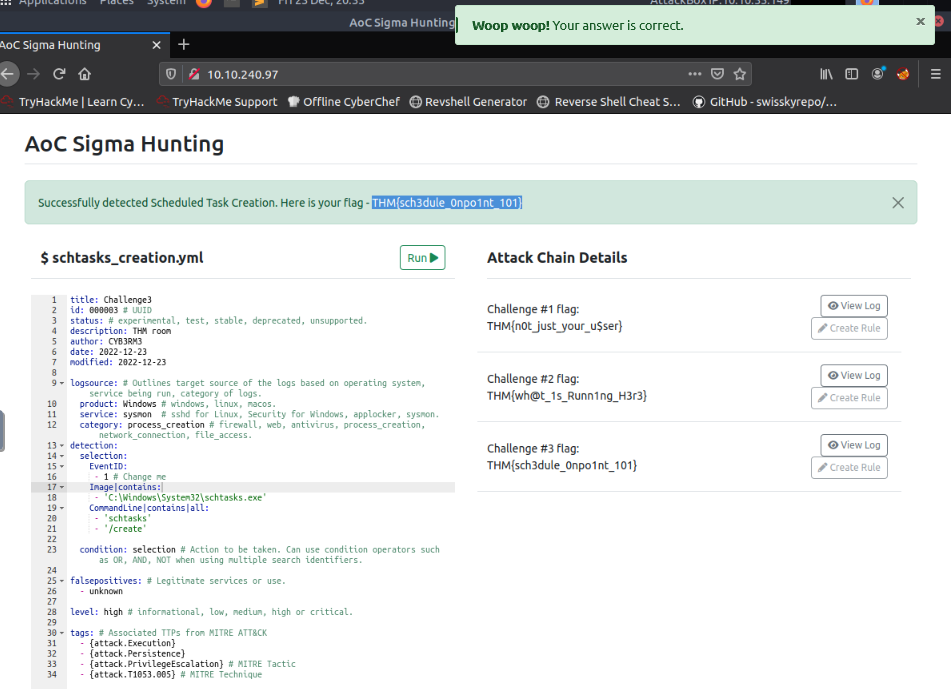Open GitHub - swisskyrepo bookmark
Image resolution: width=951 pixels, height=689 pixels.
click(x=765, y=102)
